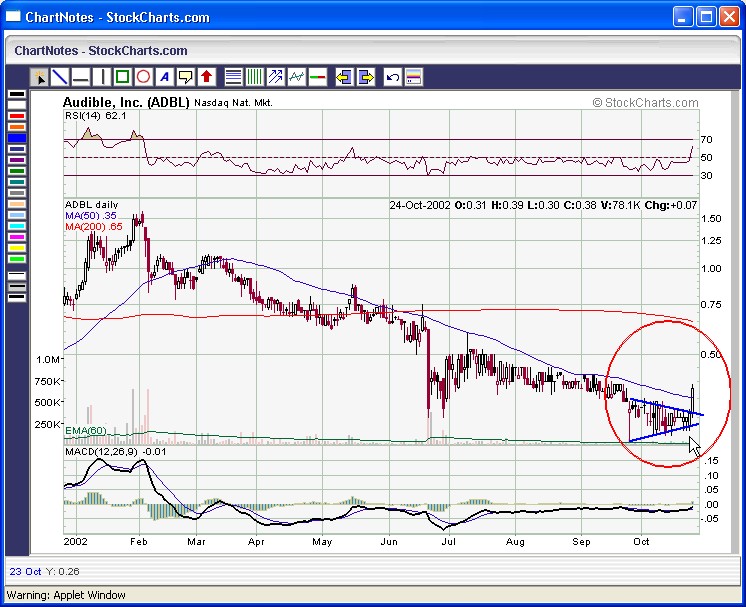Click the Jul label on date axis
Viewport: 746px width, 607px height.
point(449,541)
